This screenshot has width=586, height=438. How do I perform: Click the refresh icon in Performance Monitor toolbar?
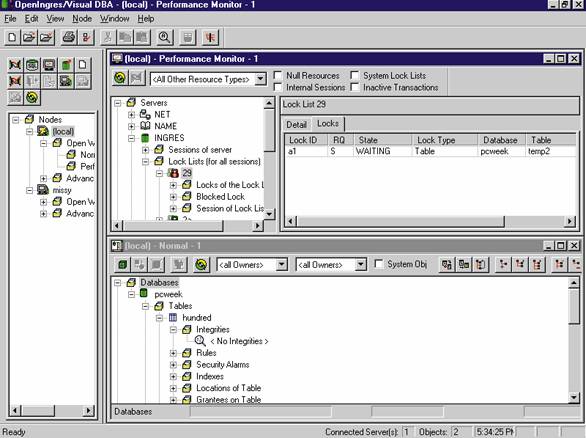pyautogui.click(x=120, y=78)
